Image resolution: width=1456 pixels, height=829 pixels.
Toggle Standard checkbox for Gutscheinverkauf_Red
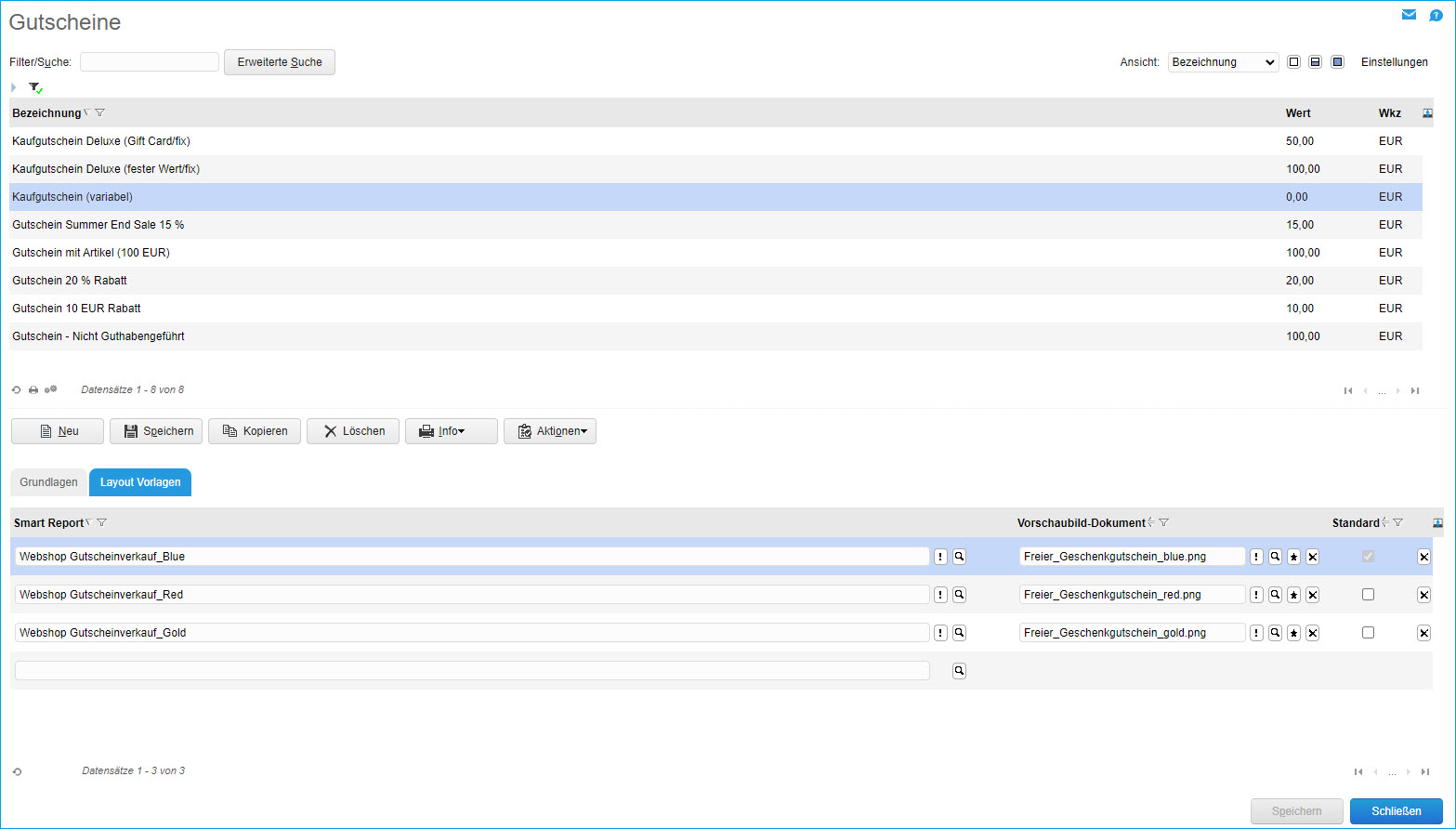(1368, 595)
